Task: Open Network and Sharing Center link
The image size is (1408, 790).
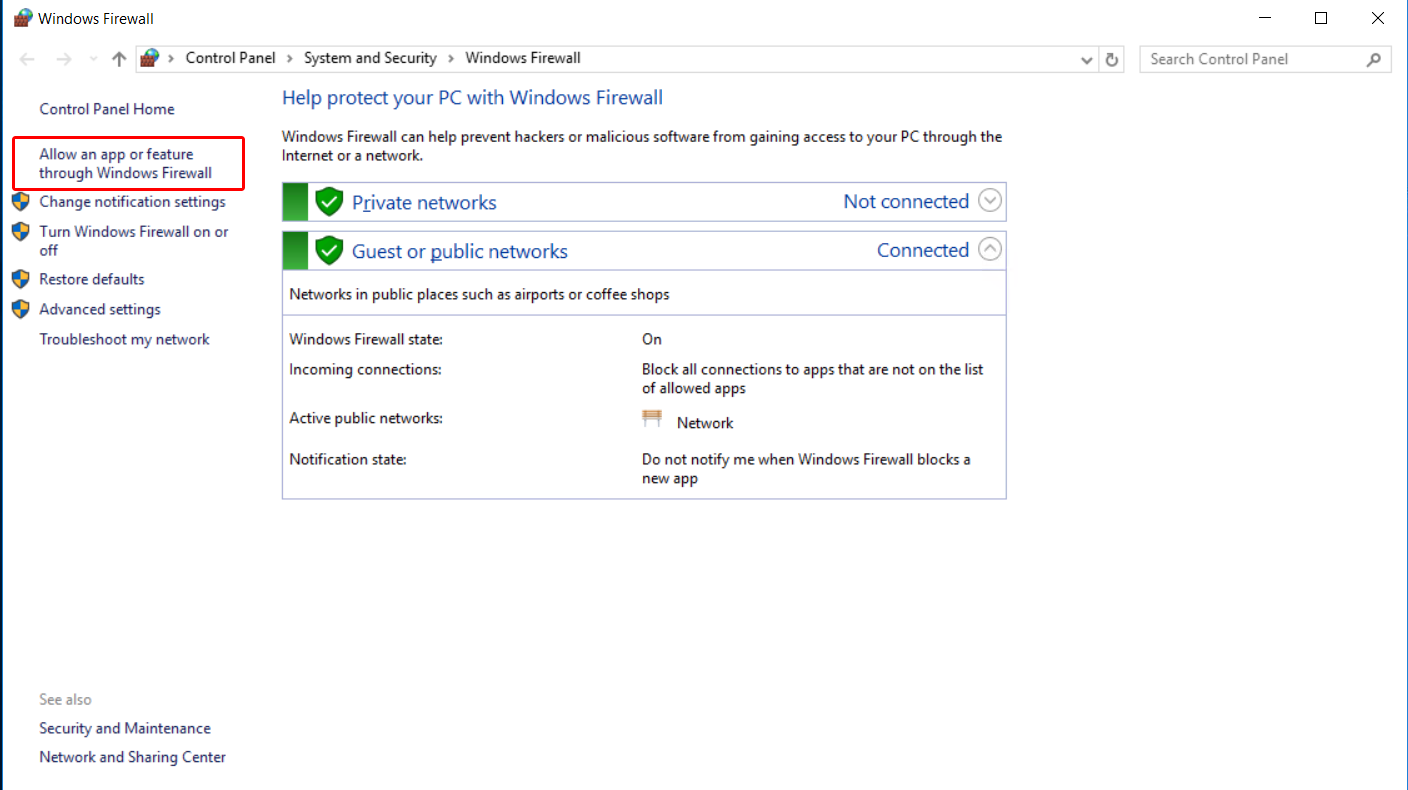Action: point(132,757)
